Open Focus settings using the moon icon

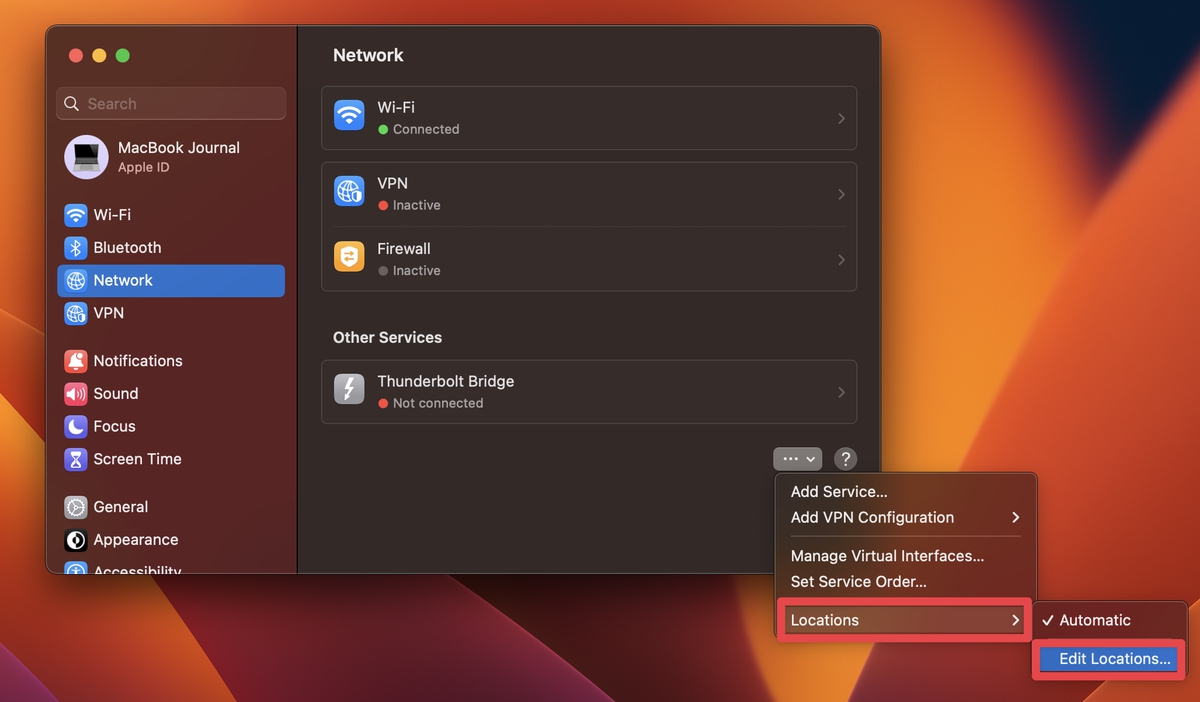click(75, 426)
